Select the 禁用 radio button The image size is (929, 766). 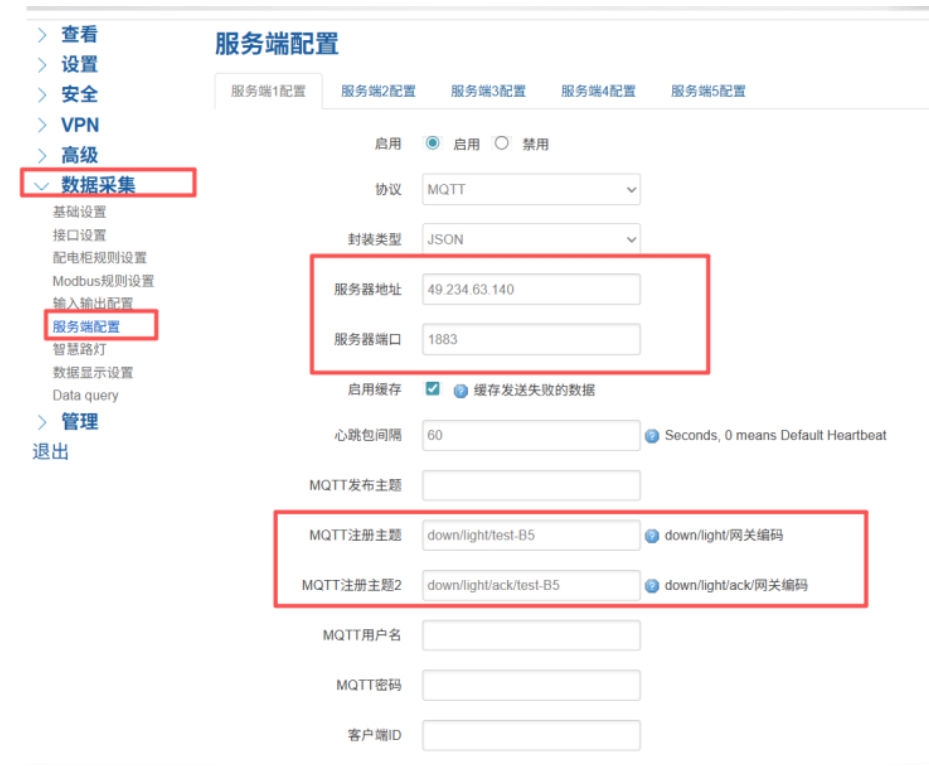pyautogui.click(x=501, y=143)
